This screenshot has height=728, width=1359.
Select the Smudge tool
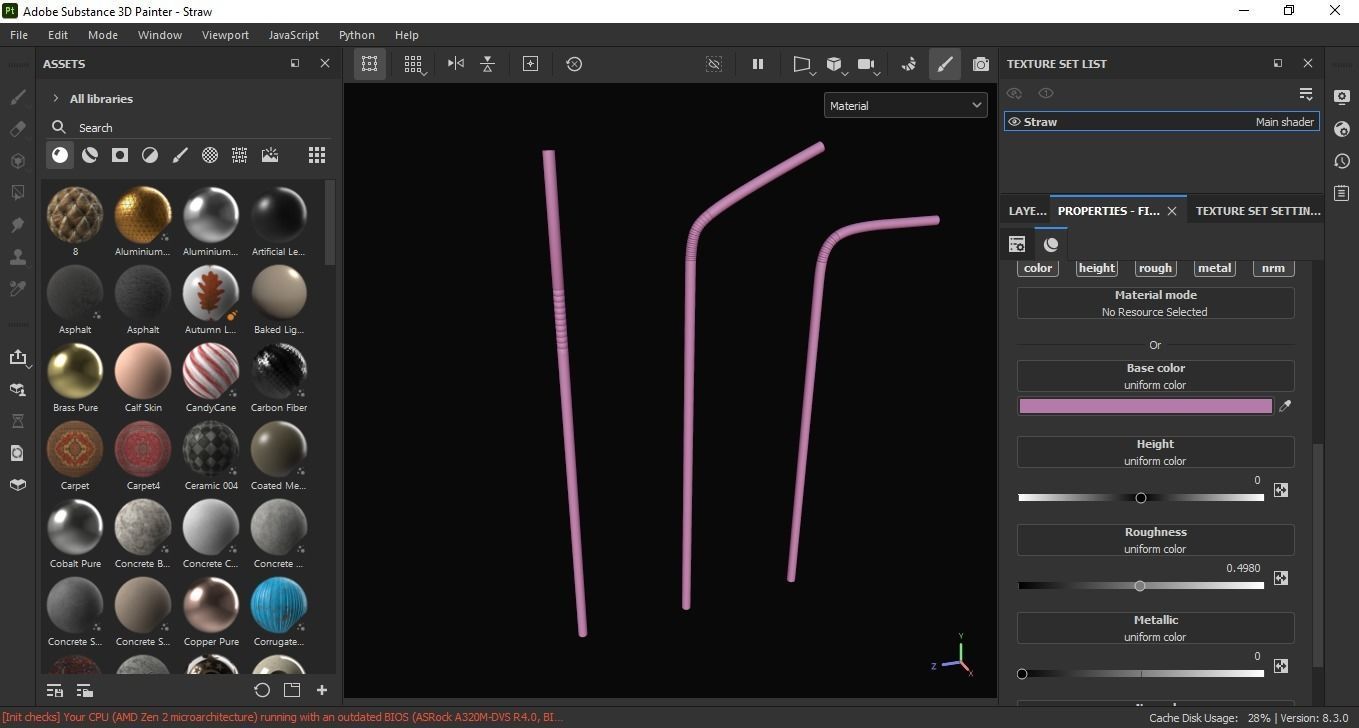click(x=17, y=224)
